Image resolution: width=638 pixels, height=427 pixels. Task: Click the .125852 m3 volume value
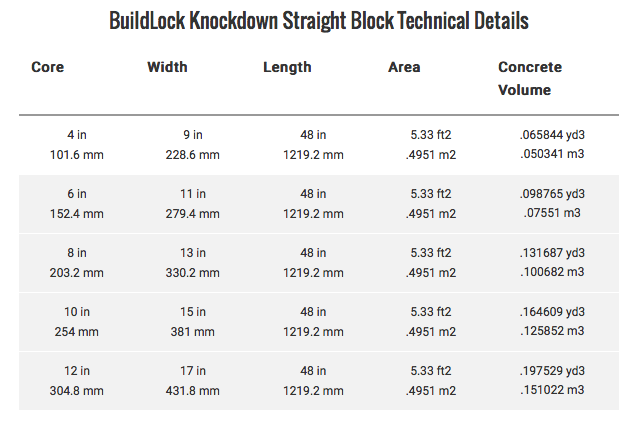(552, 331)
